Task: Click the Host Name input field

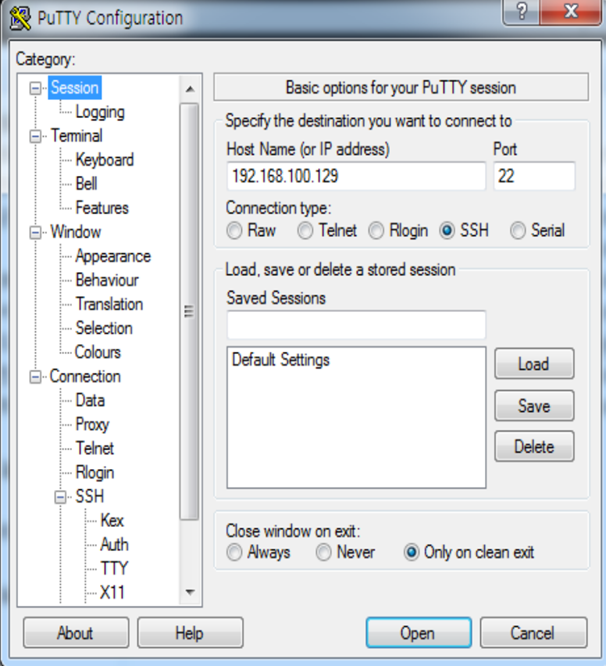Action: [356, 176]
